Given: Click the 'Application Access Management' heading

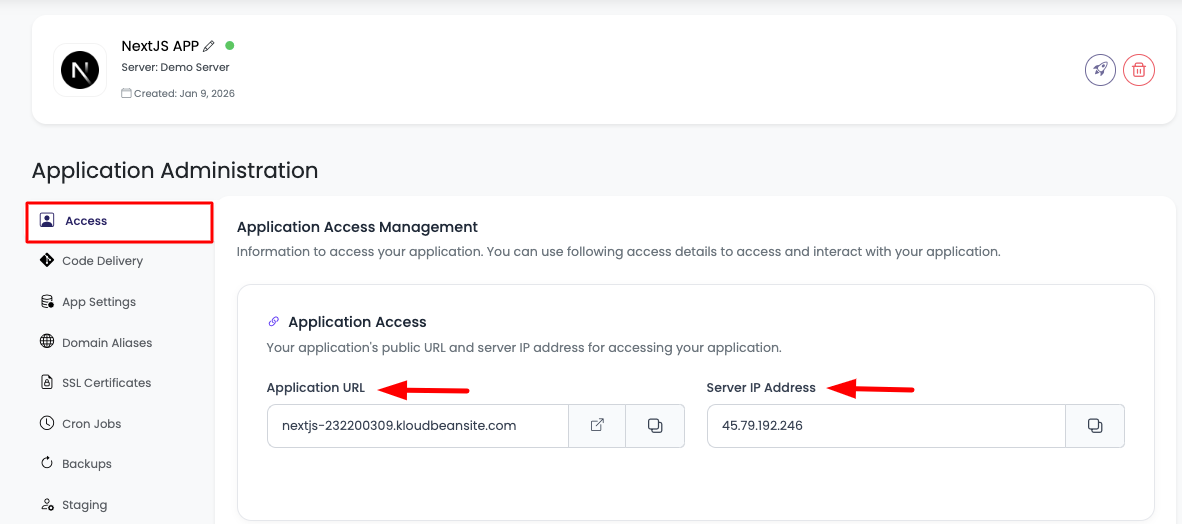Looking at the screenshot, I should [357, 226].
